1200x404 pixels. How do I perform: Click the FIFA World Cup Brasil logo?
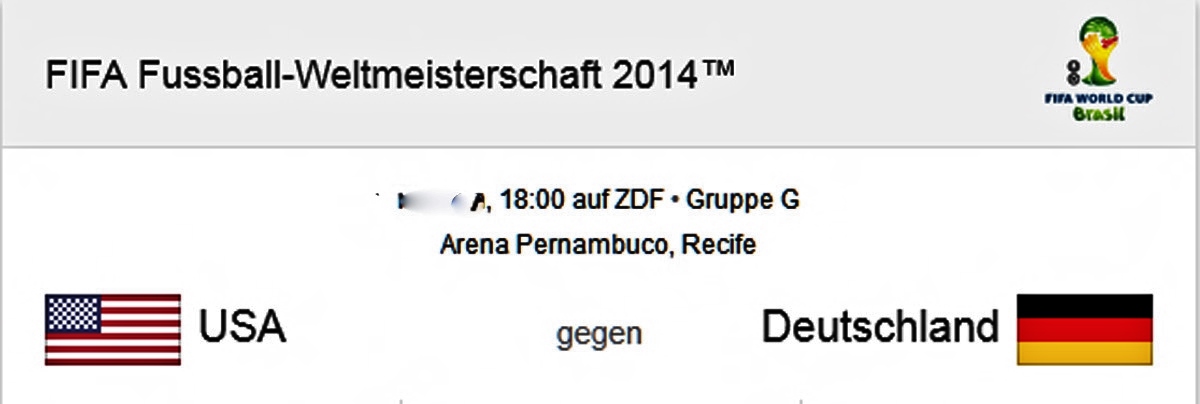tap(1098, 69)
